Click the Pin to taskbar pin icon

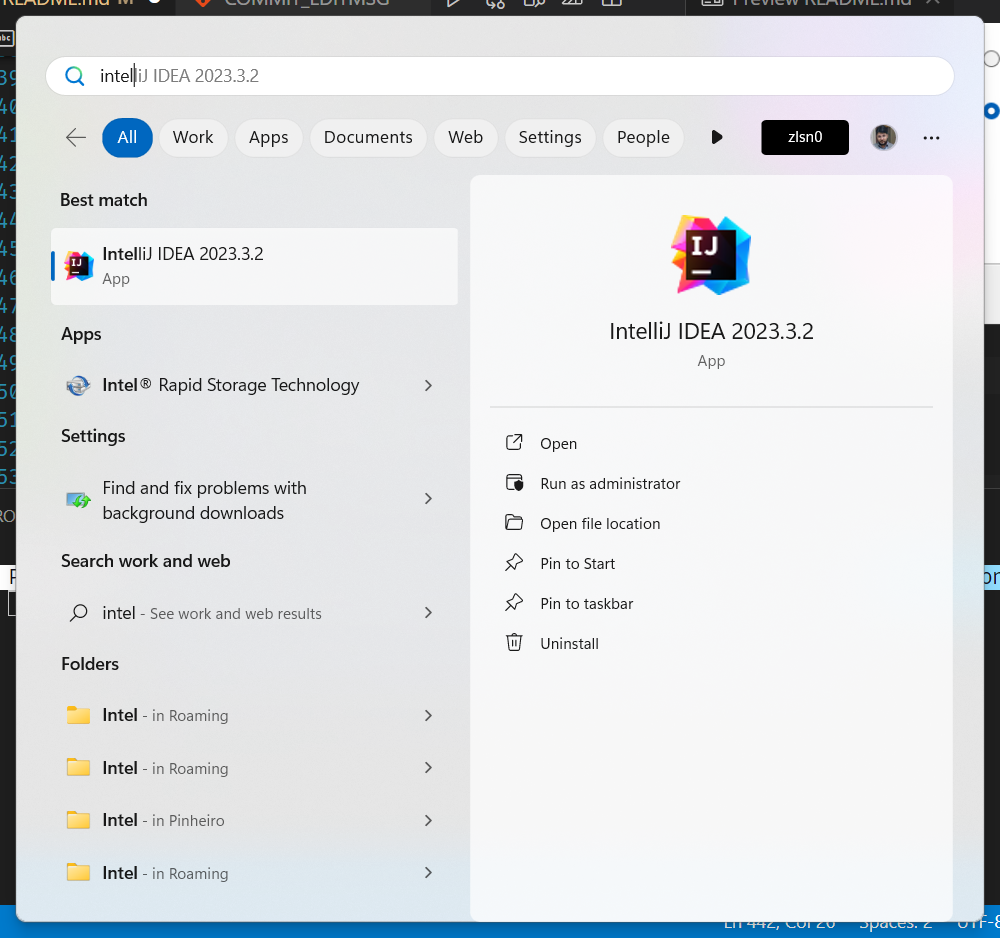pyautogui.click(x=514, y=603)
